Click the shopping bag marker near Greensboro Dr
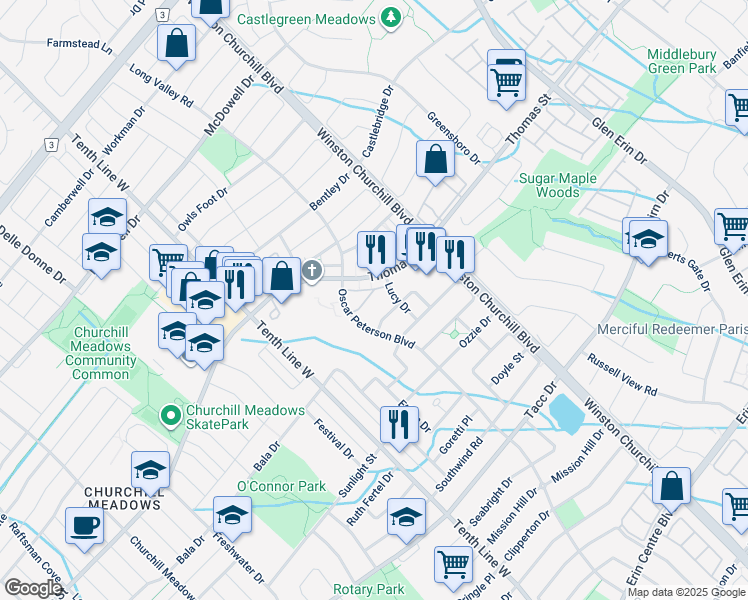The width and height of the screenshot is (748, 600). click(435, 160)
